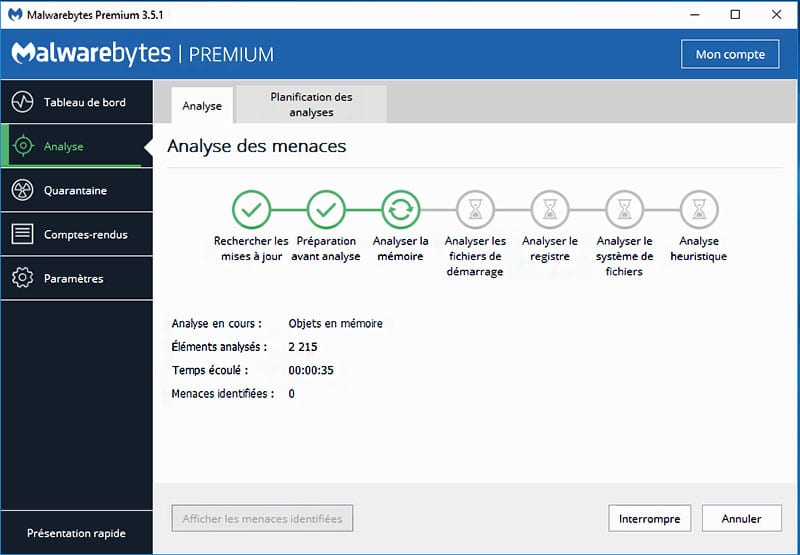Click the 'Afficher les menaces identifiées' button
Screen dimensions: 800x555
pyautogui.click(x=262, y=518)
